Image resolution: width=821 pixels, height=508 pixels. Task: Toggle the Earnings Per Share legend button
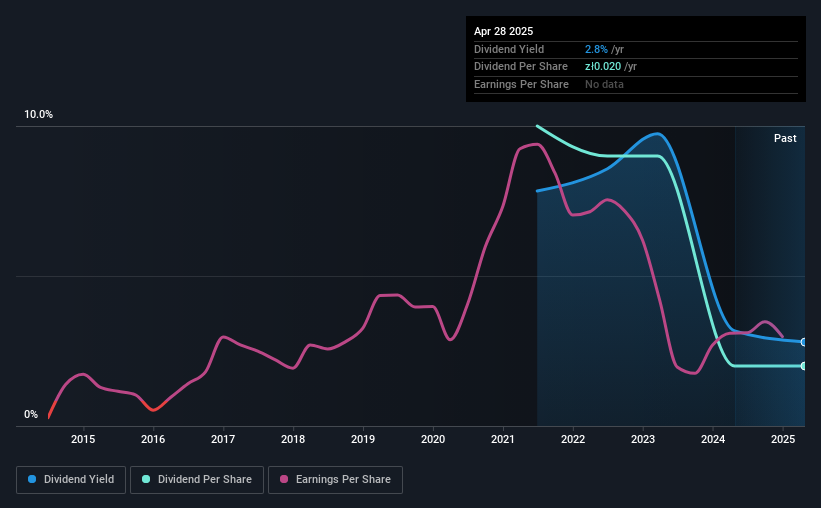pos(335,480)
